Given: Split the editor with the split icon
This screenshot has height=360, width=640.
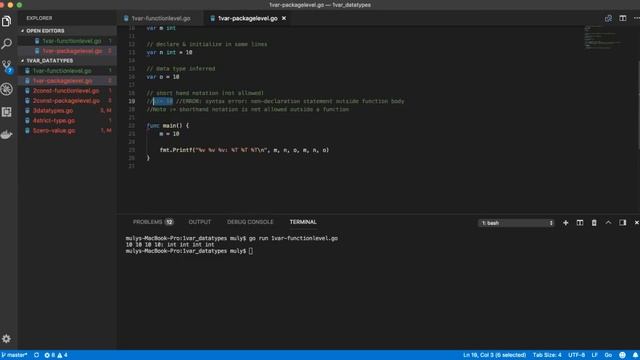Looking at the screenshot, I should (x=622, y=18).
